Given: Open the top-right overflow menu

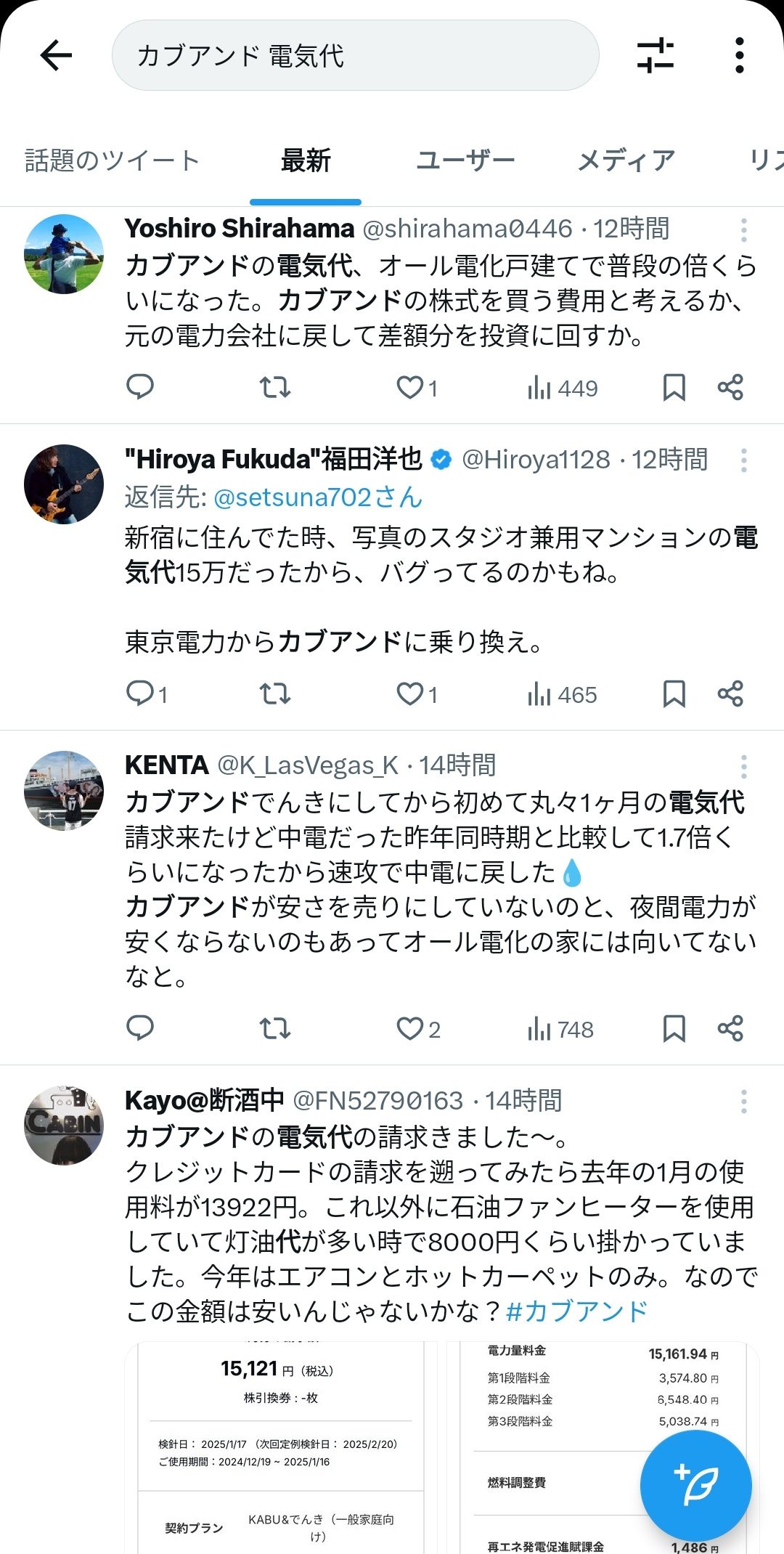Looking at the screenshot, I should [739, 55].
